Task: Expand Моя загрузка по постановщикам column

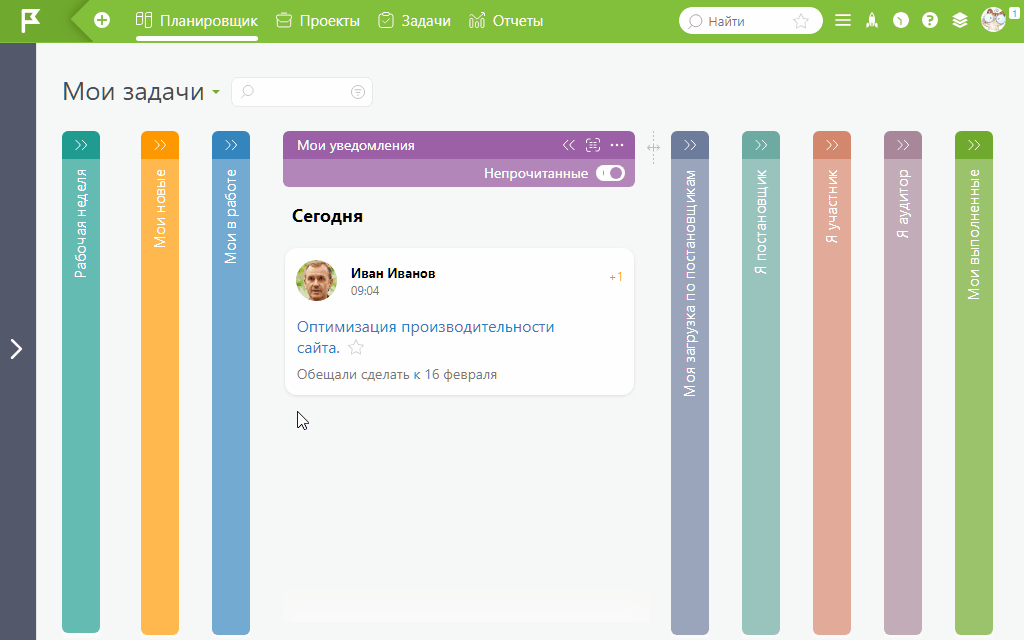Action: 690,145
